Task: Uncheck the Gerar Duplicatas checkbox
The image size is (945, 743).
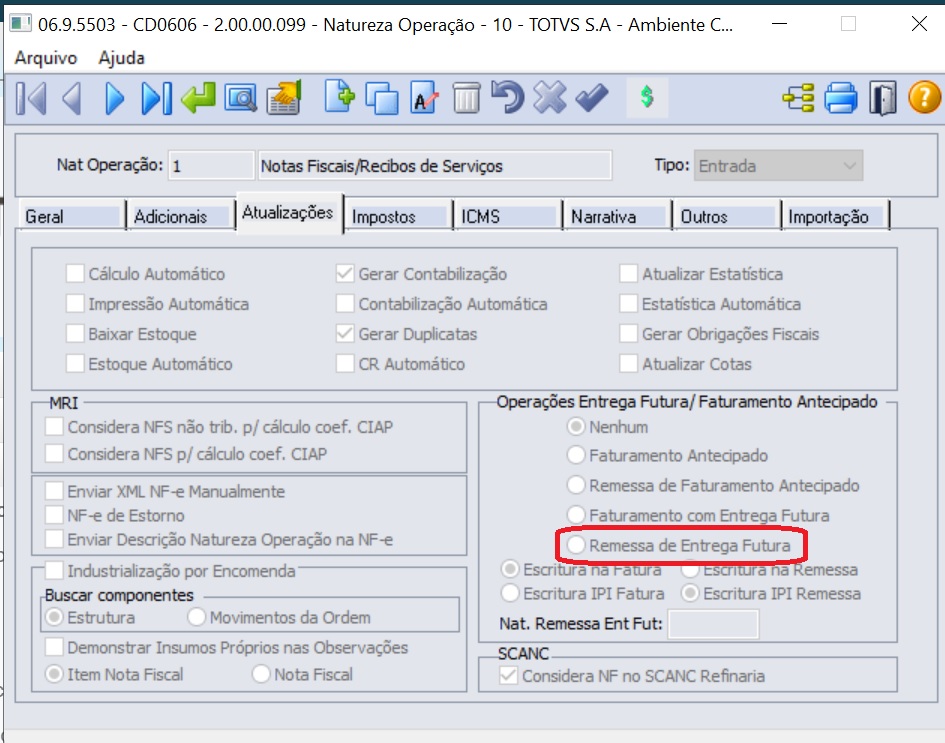Action: coord(345,334)
